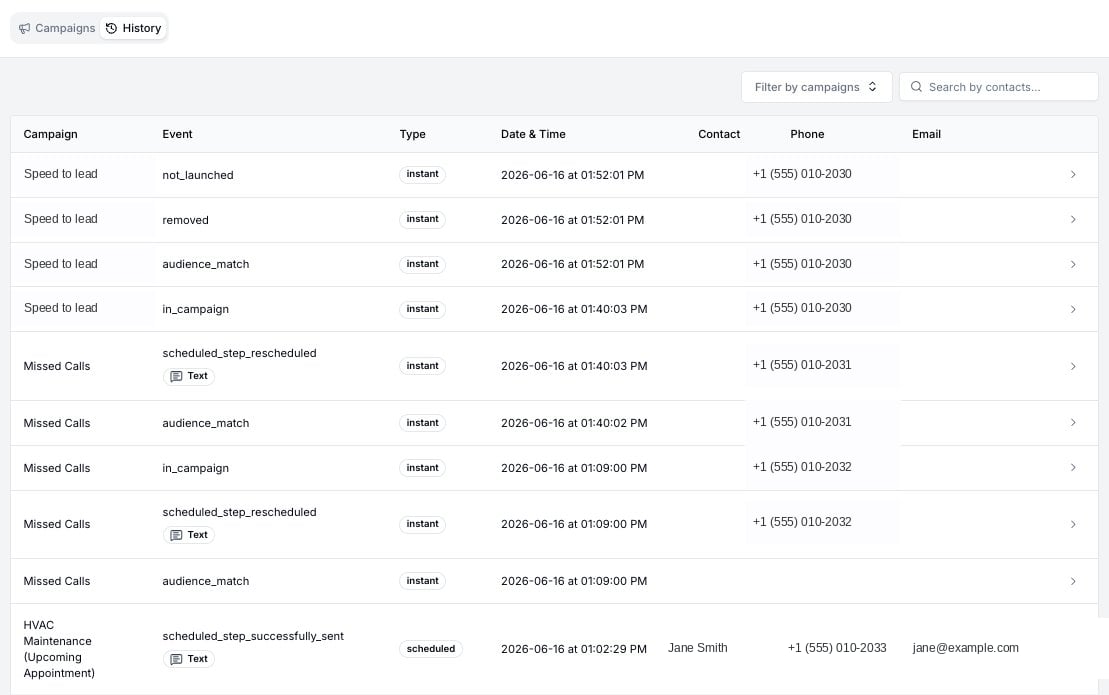This screenshot has height=695, width=1109.
Task: Click phone +1 (555) 010-2031 in the audience_match row
Action: [x=802, y=422]
